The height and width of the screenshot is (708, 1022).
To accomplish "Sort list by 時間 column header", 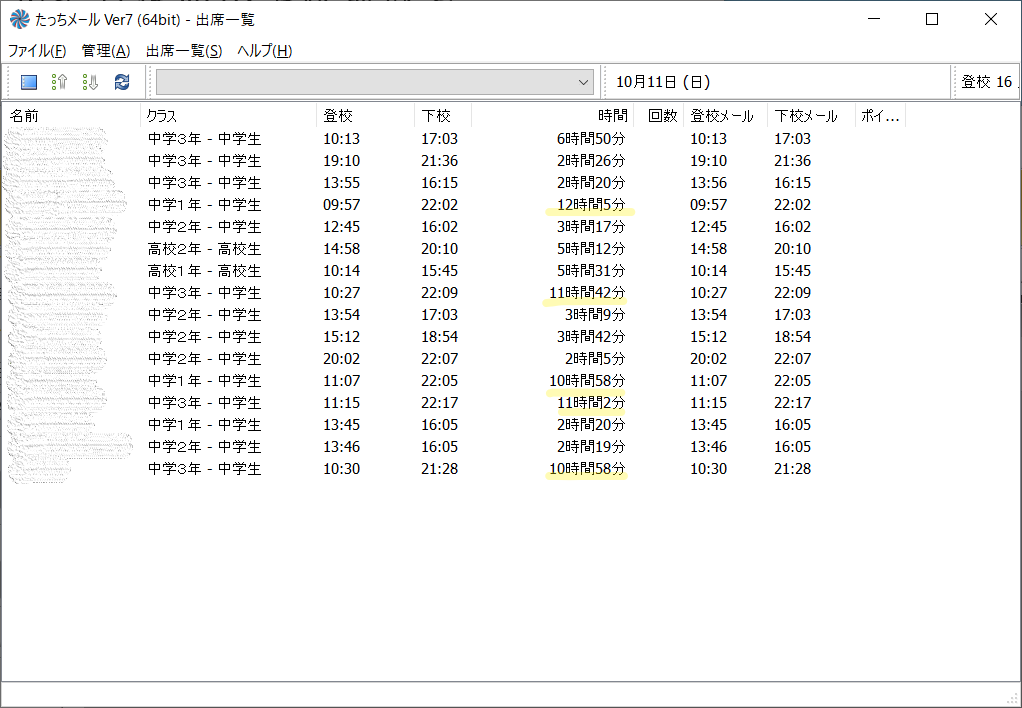I will (x=552, y=116).
